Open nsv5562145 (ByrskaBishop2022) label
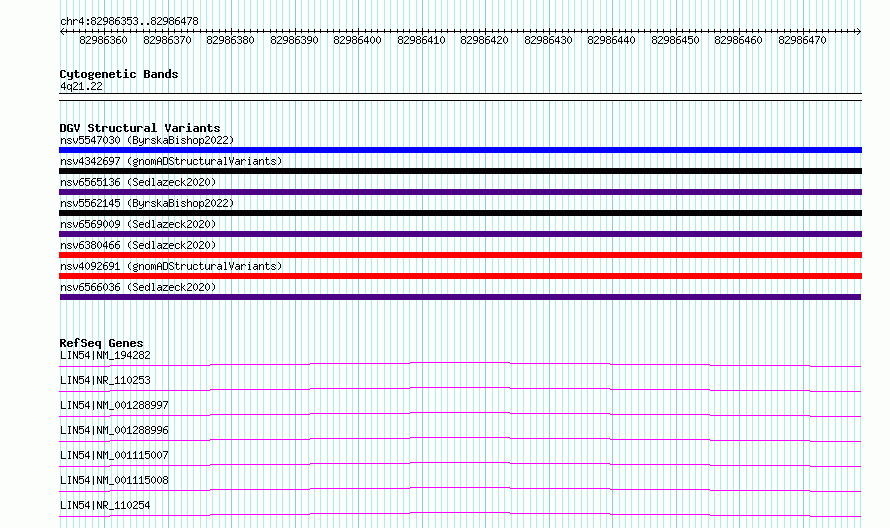This screenshot has width=890, height=528. pyautogui.click(x=147, y=203)
